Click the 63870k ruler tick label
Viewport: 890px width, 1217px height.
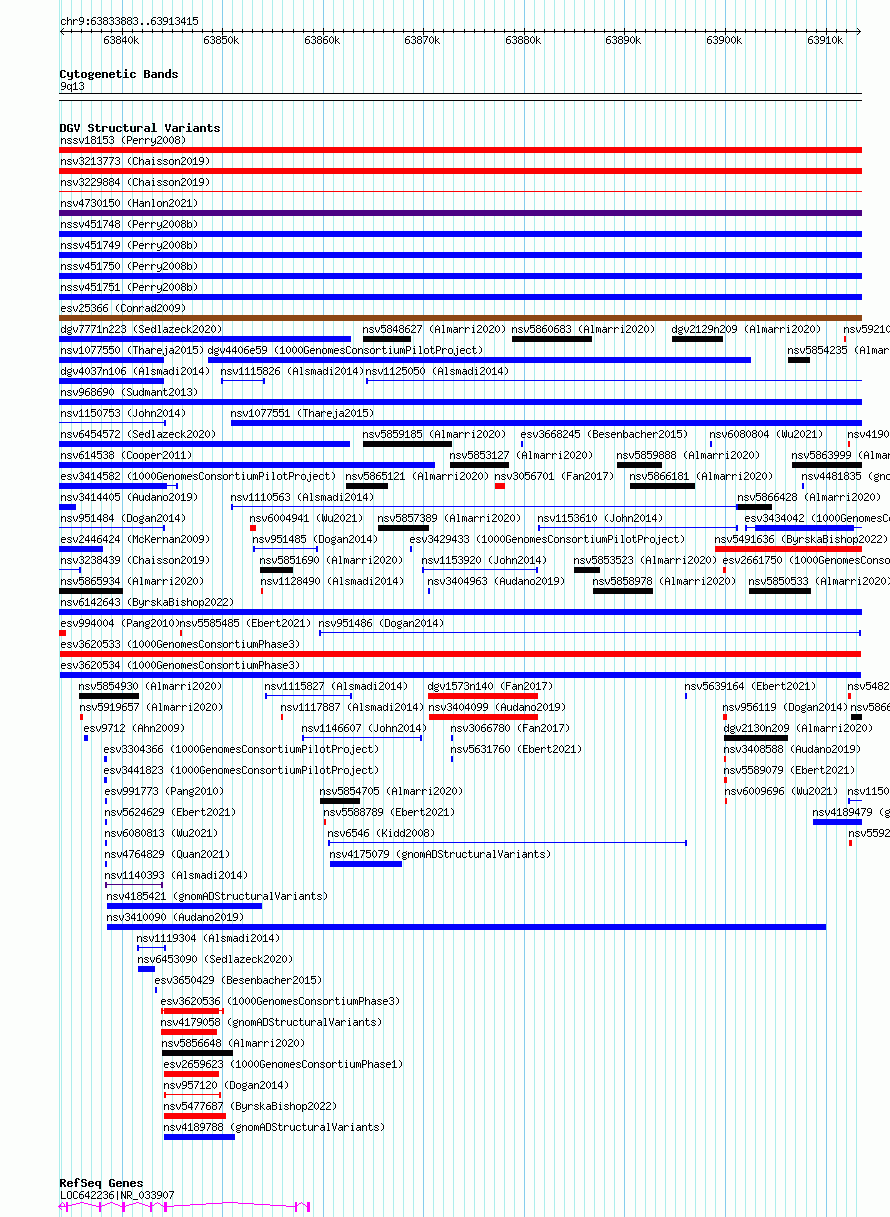pyautogui.click(x=422, y=40)
